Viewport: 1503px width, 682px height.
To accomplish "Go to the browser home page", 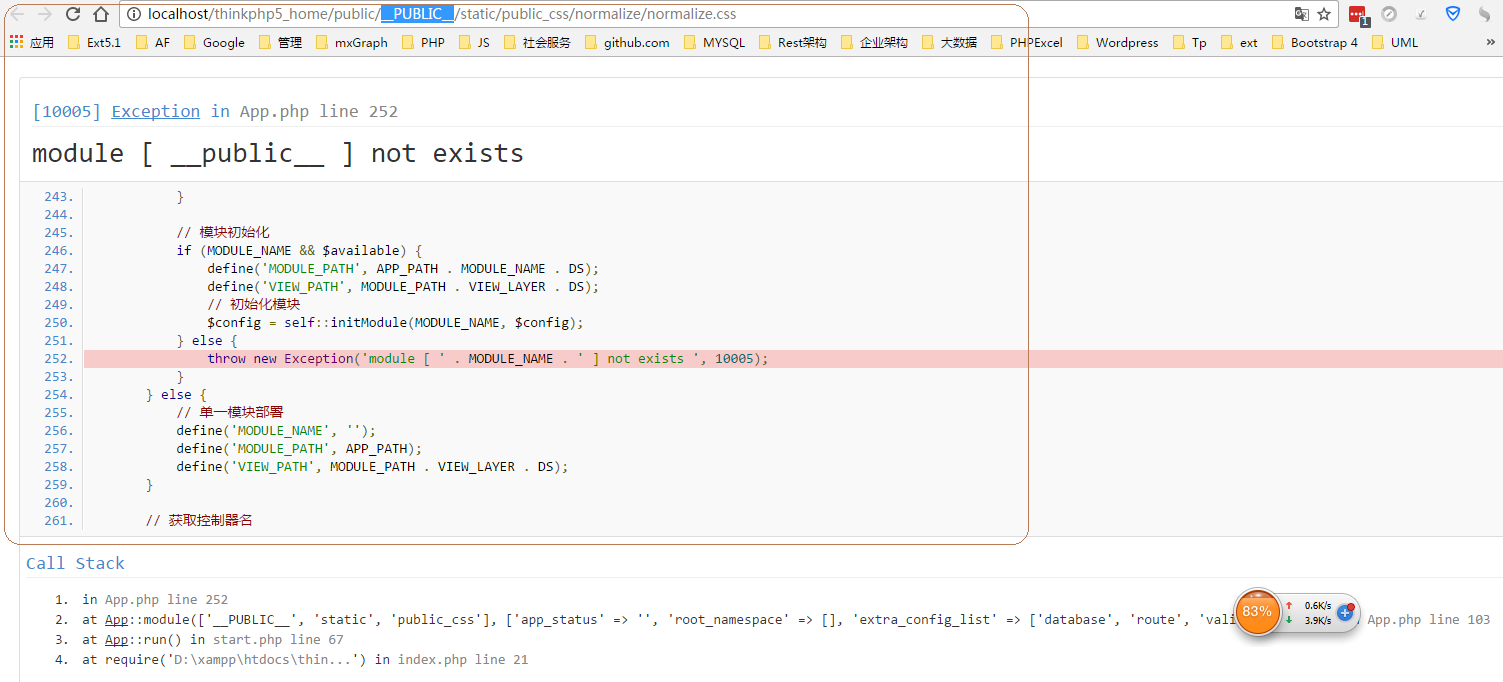I will pos(101,14).
